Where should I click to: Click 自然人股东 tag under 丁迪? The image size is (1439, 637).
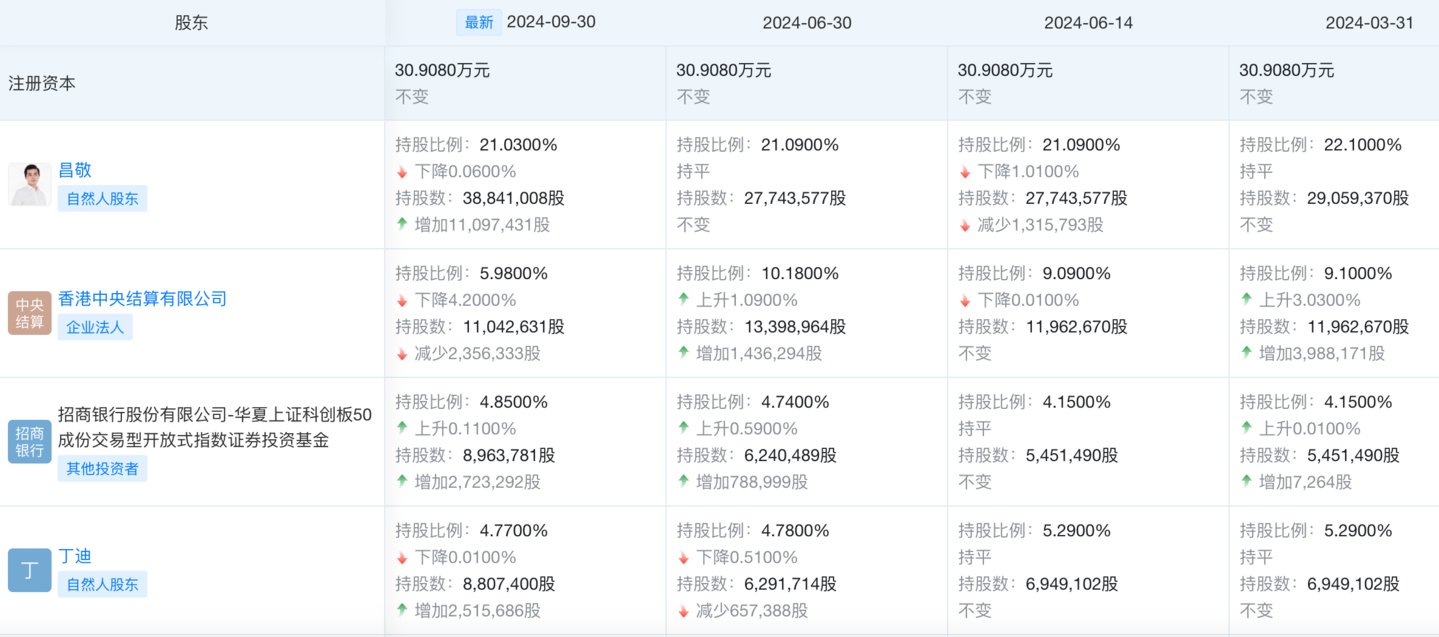coord(102,584)
